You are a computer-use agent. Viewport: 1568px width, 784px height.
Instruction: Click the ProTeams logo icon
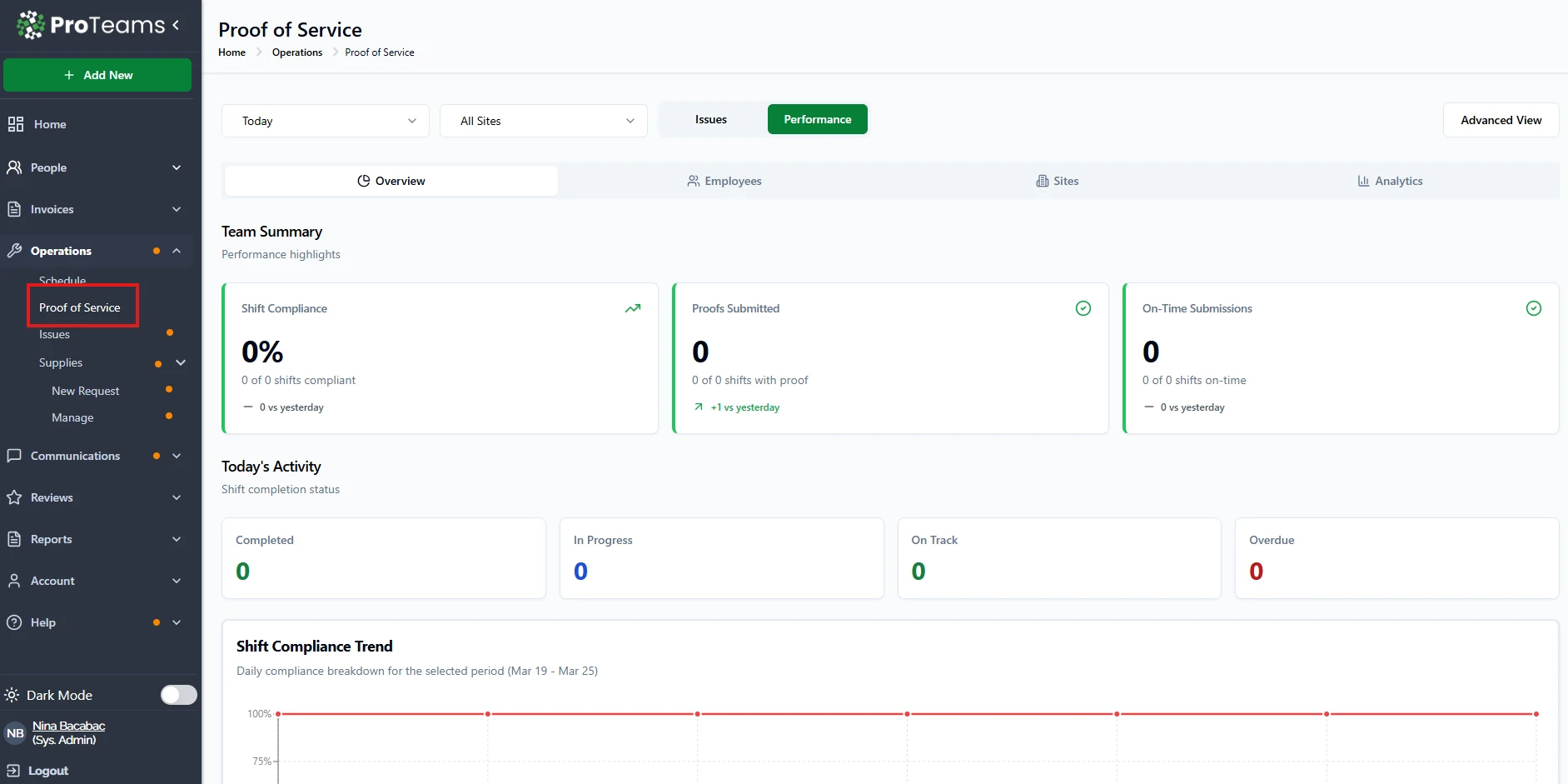(x=31, y=25)
